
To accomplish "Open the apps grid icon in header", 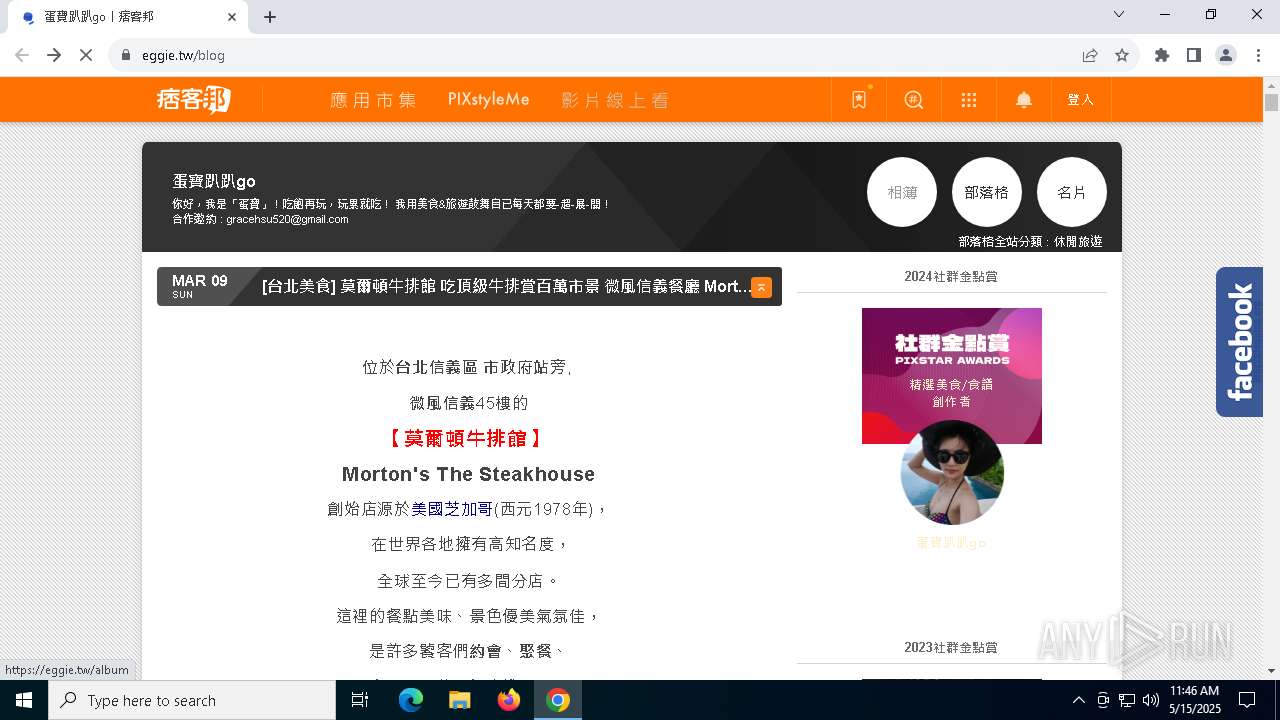I will tap(968, 99).
